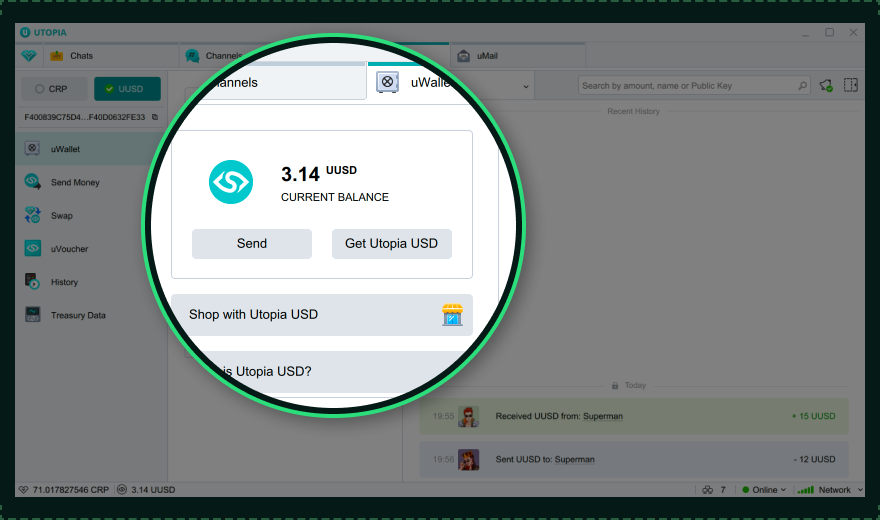Click the Send Money icon

(x=33, y=182)
